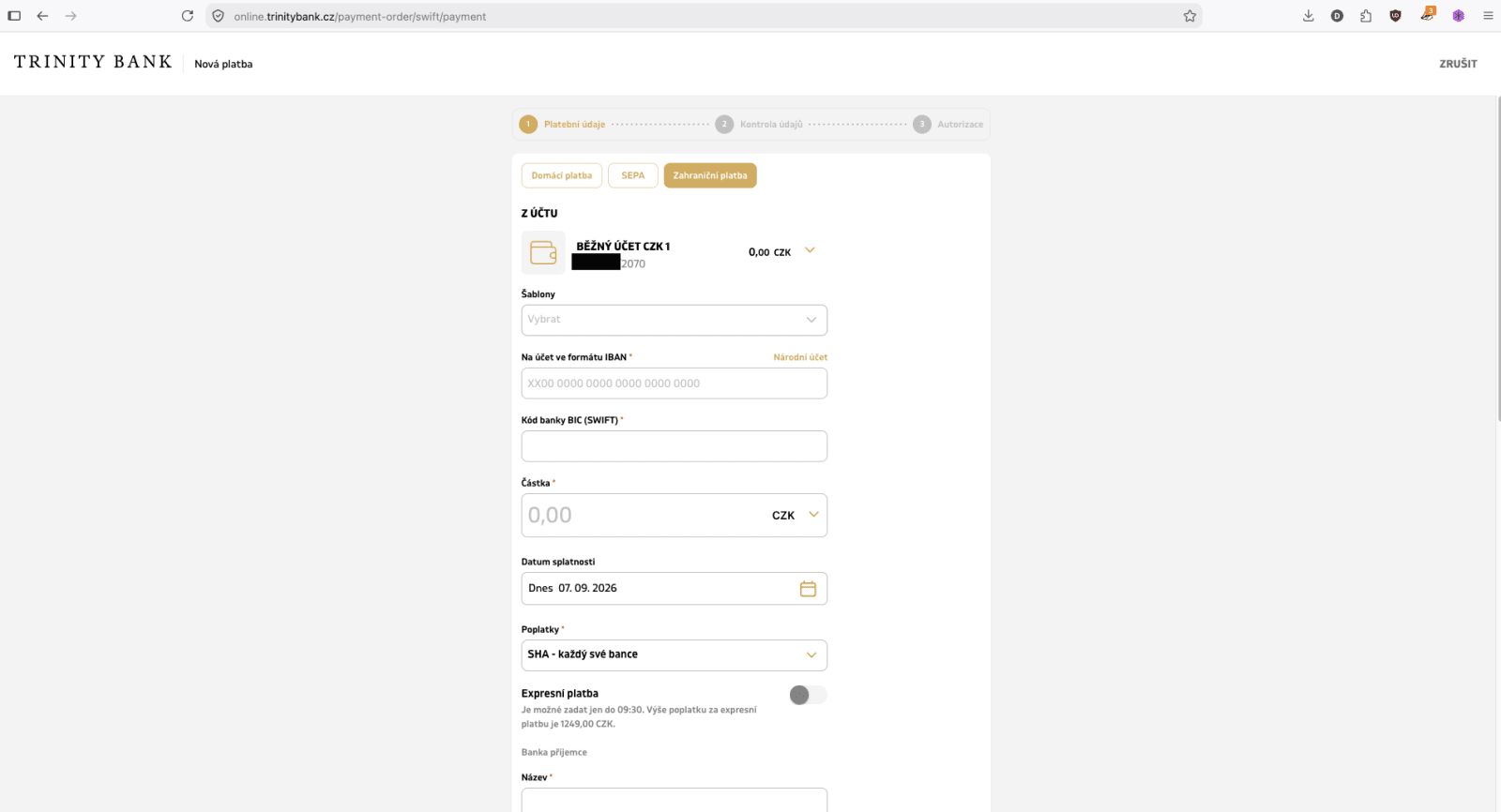
Task: Select the Zahraniční platba tab
Action: tap(710, 175)
